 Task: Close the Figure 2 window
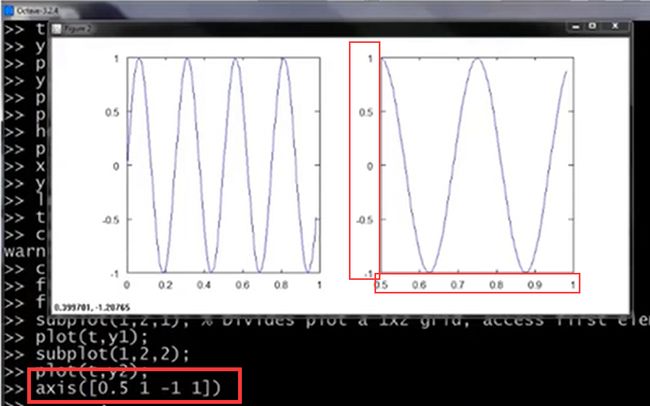pos(615,26)
